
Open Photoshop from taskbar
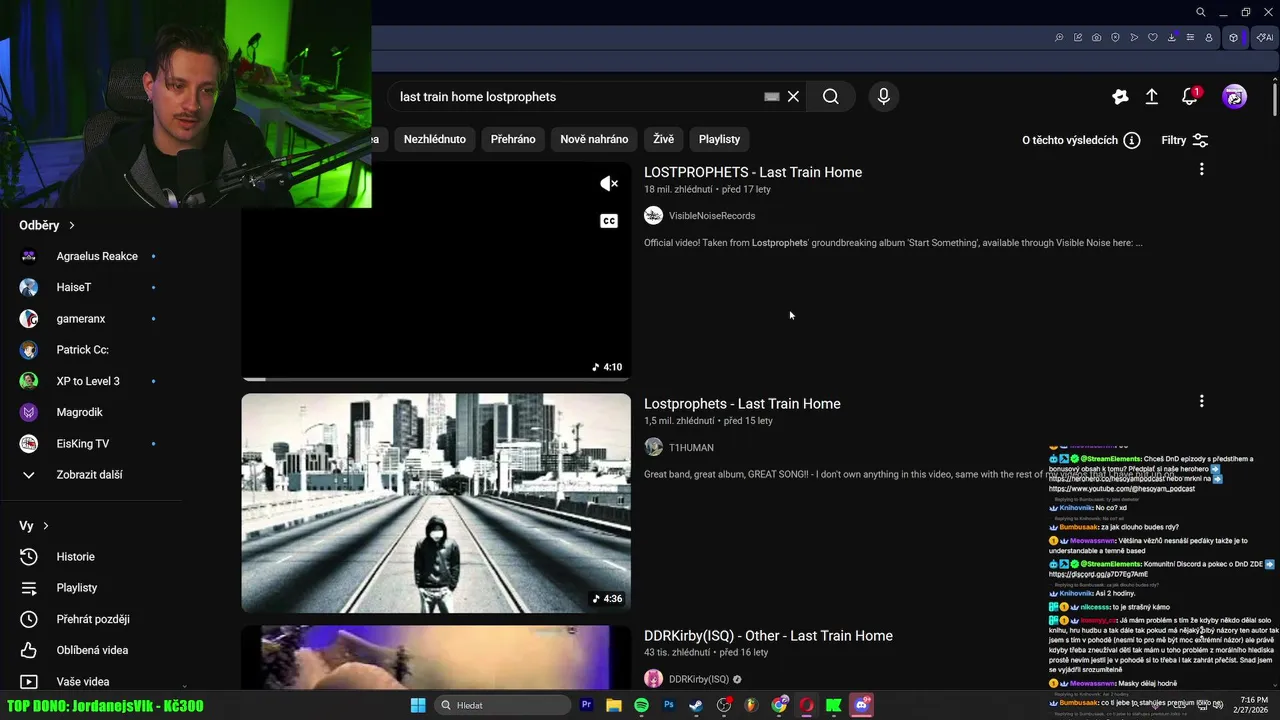point(669,705)
